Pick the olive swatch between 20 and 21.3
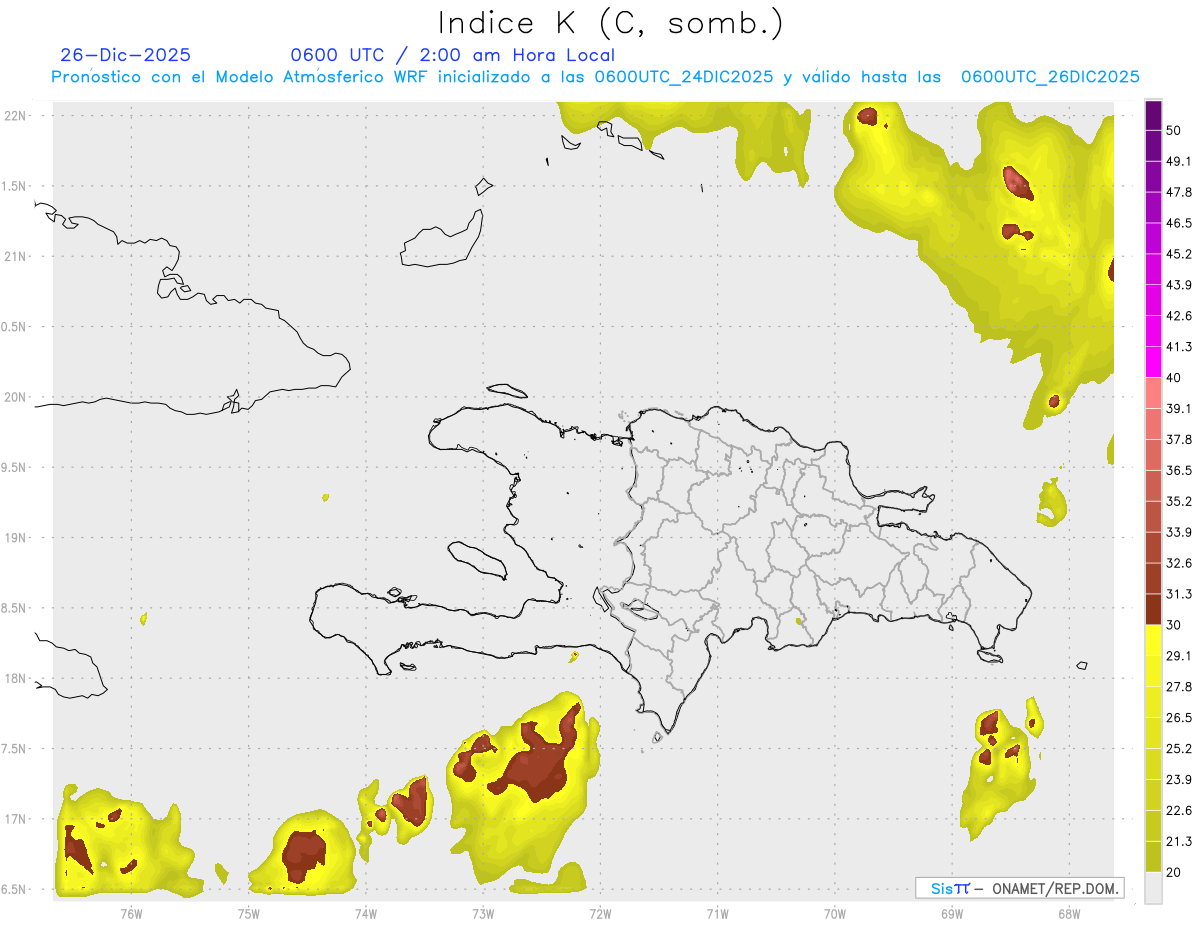 1153,856
